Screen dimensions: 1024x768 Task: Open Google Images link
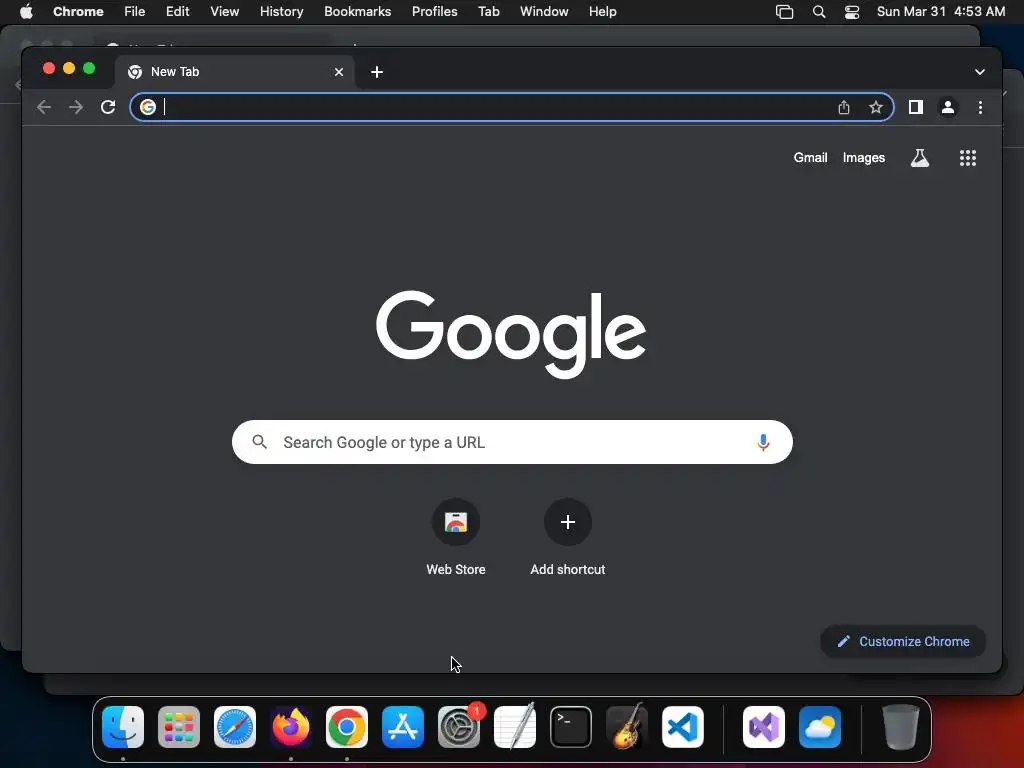coord(863,157)
